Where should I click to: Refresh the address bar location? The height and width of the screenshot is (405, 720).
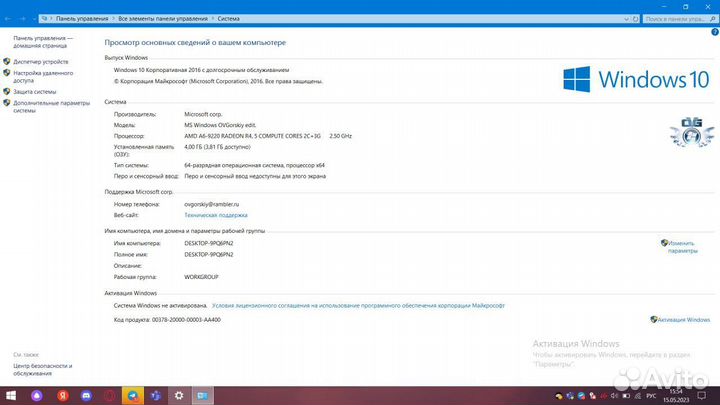point(636,19)
